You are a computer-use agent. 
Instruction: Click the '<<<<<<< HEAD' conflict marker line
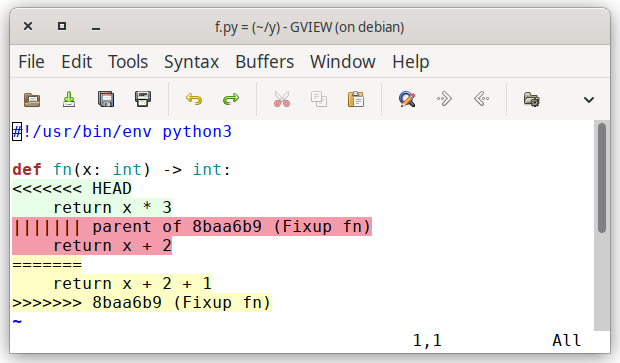click(x=72, y=189)
